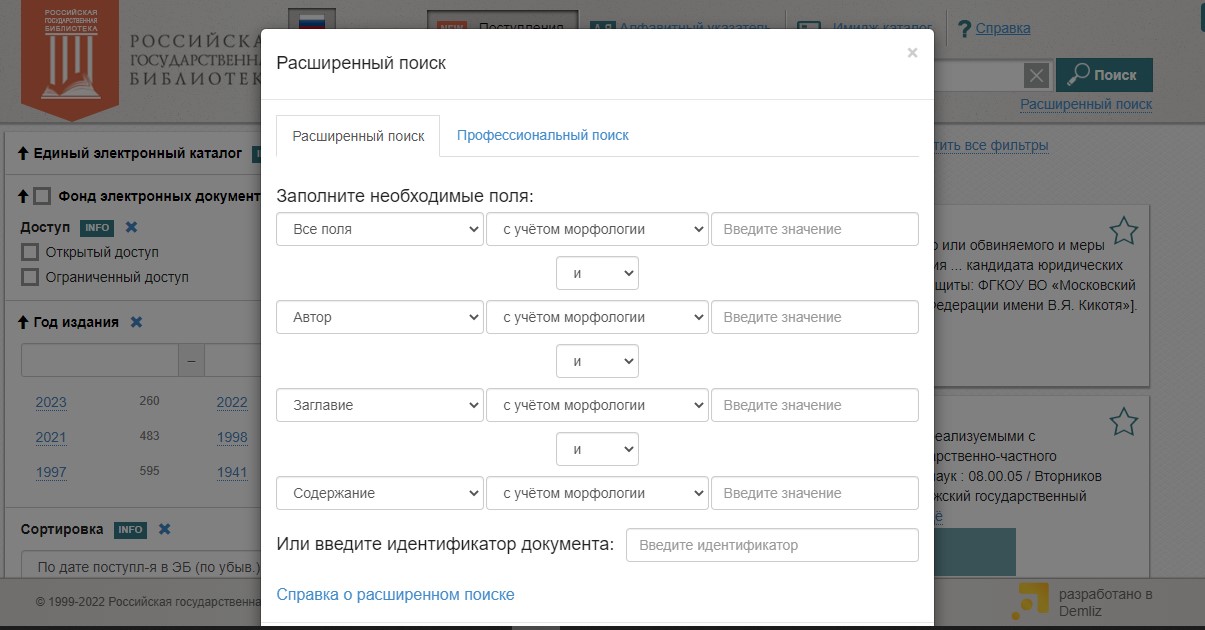Switch to Расширенный поиск tab
Viewport: 1205px width, 630px height.
(x=358, y=136)
